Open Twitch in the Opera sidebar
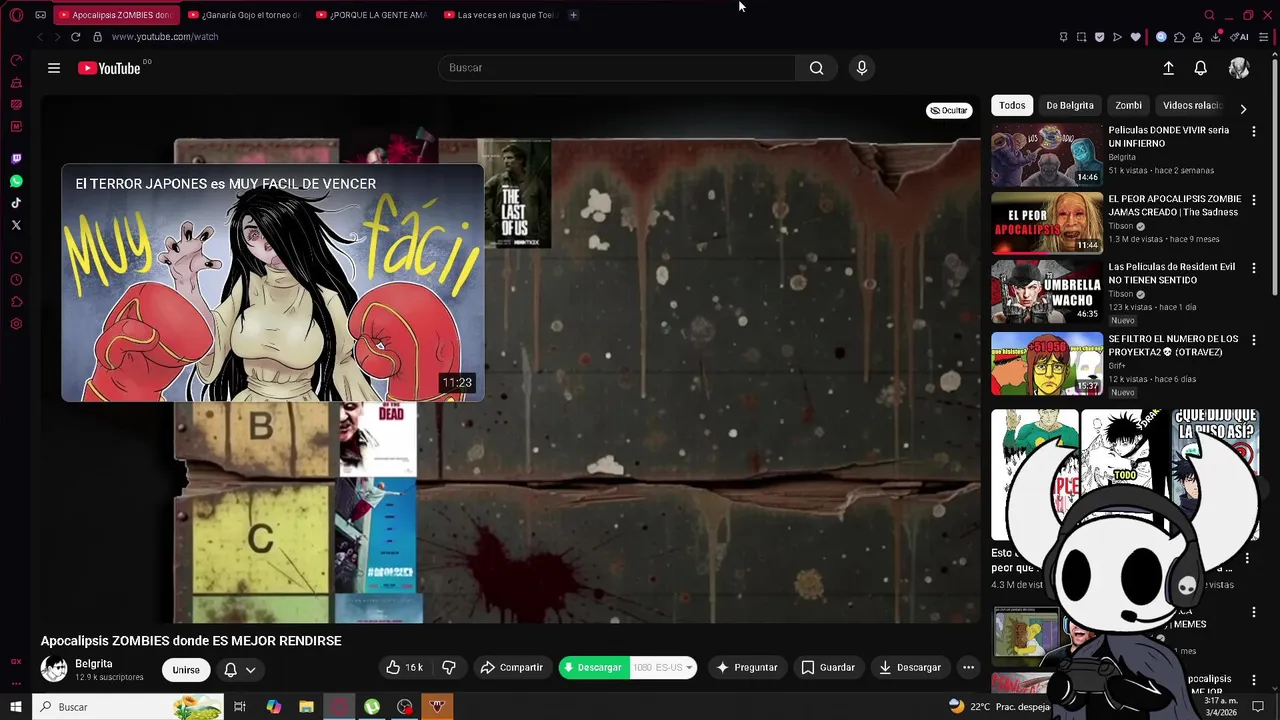The image size is (1280, 720). click(16, 159)
